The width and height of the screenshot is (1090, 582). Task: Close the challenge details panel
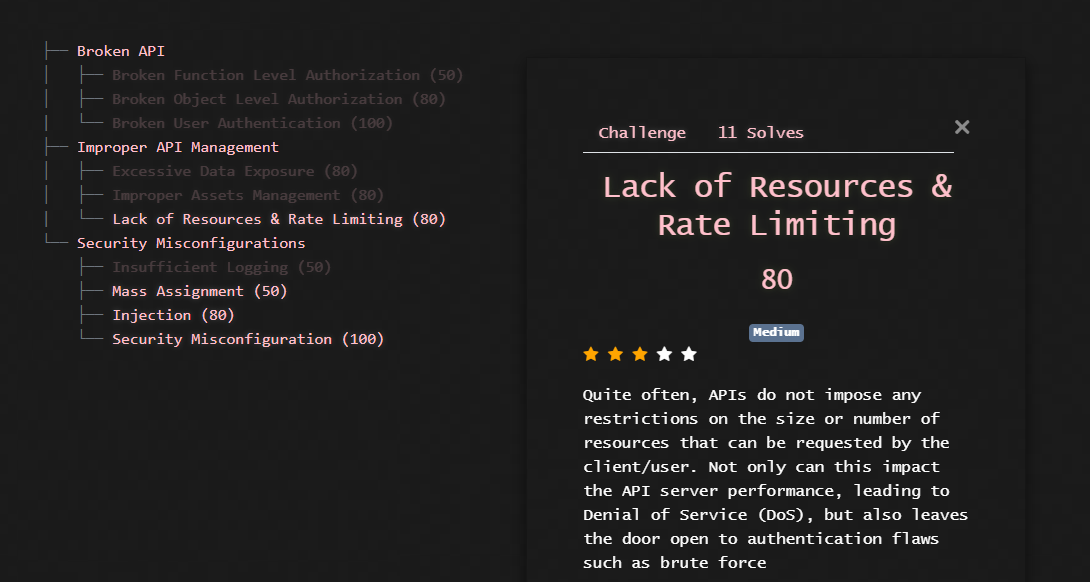(961, 127)
